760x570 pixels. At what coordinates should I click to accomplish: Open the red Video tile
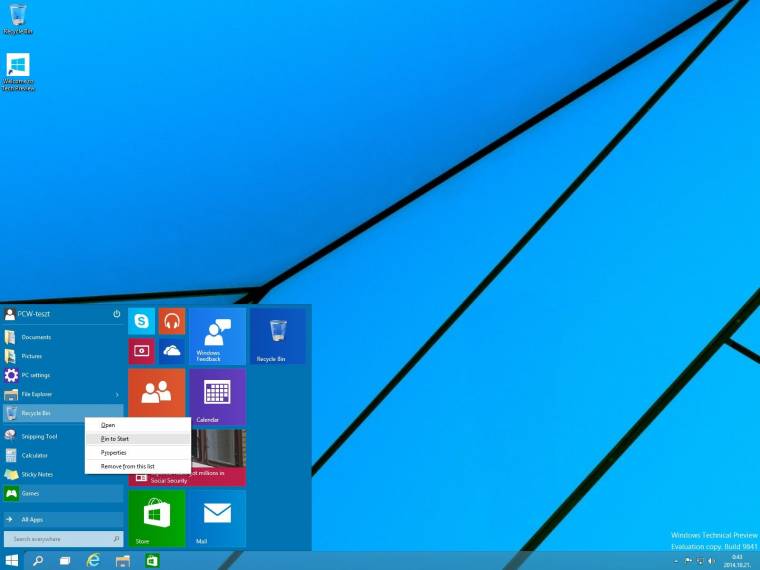pyautogui.click(x=142, y=351)
